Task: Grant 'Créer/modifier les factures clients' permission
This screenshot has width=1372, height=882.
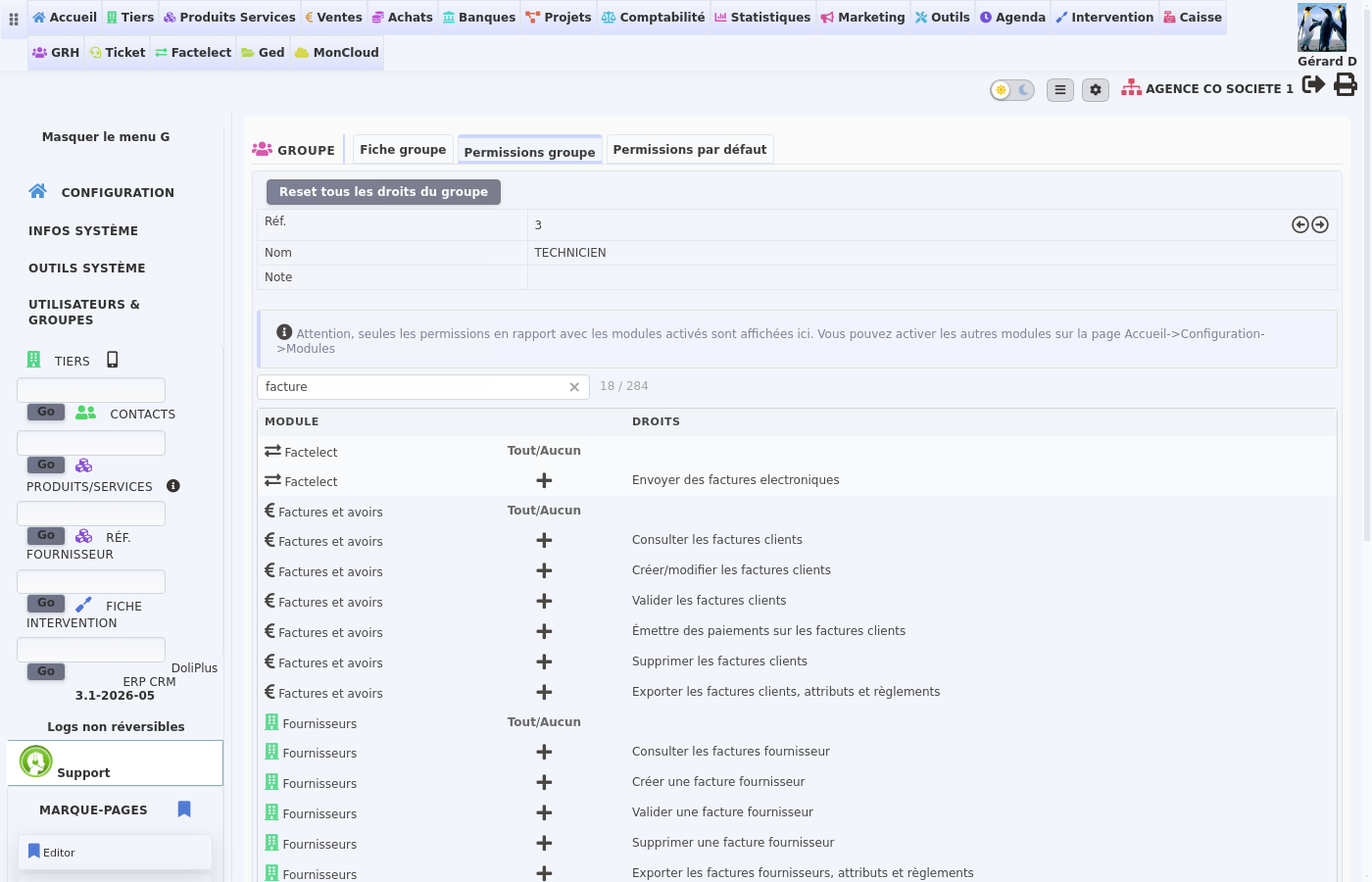Action: click(544, 570)
